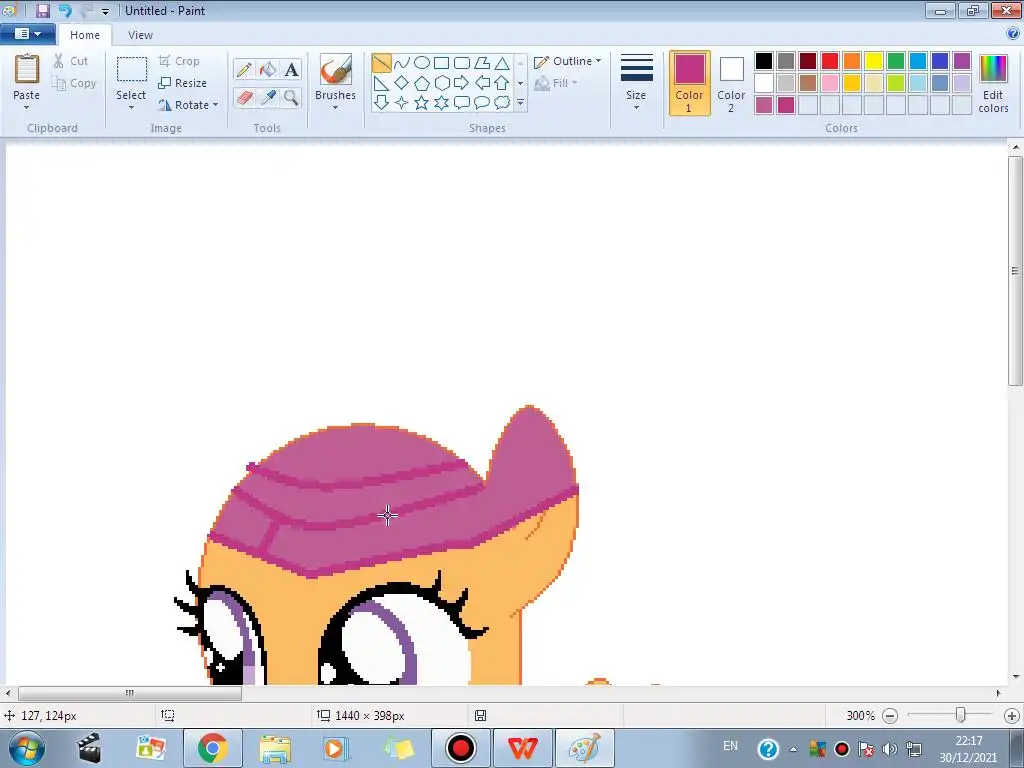Choose the Four-point star shape
This screenshot has height=768, width=1024.
tap(402, 103)
